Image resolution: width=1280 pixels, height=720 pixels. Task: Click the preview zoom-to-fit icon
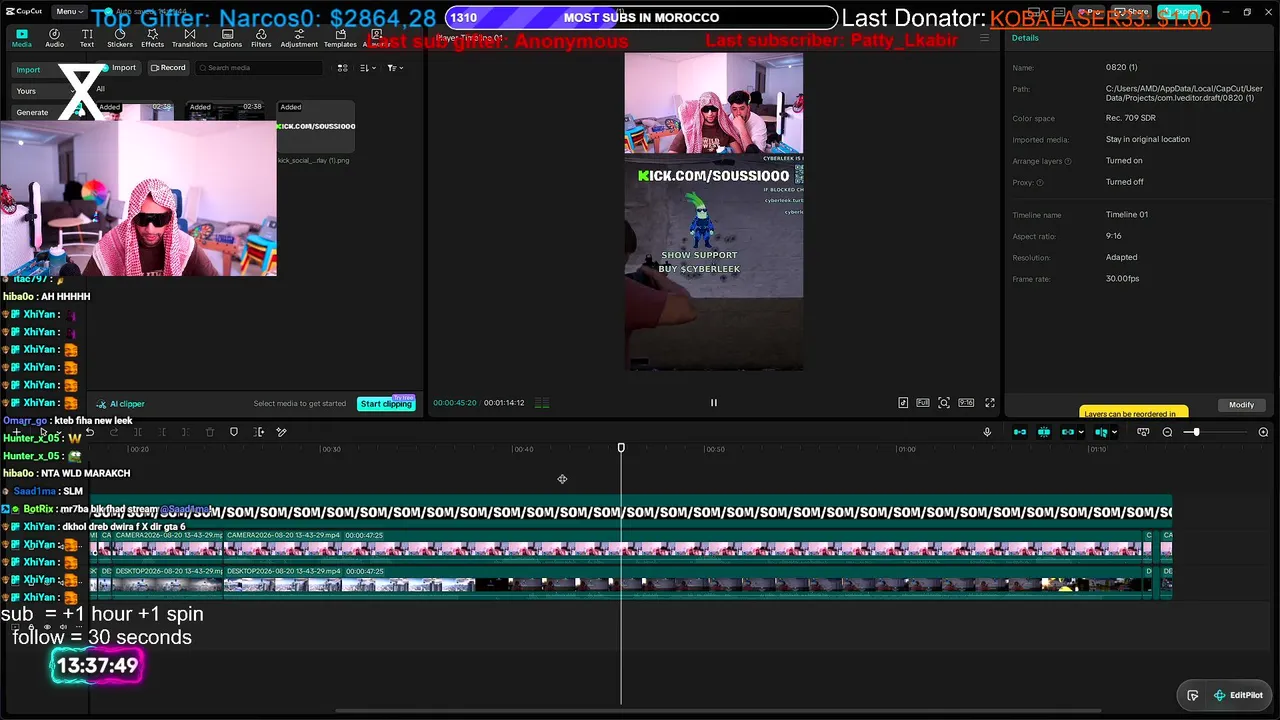click(944, 403)
